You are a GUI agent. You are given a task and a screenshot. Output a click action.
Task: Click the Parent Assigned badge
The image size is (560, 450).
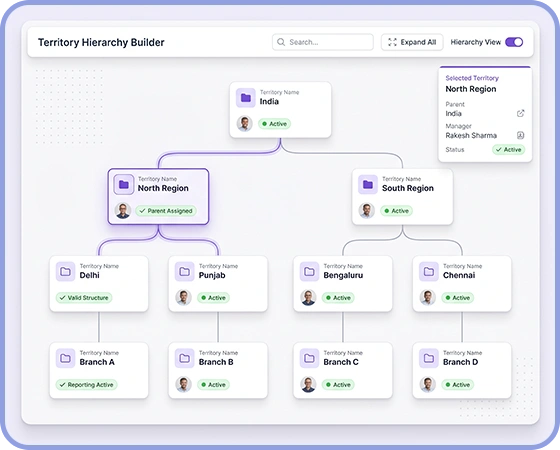pyautogui.click(x=166, y=211)
